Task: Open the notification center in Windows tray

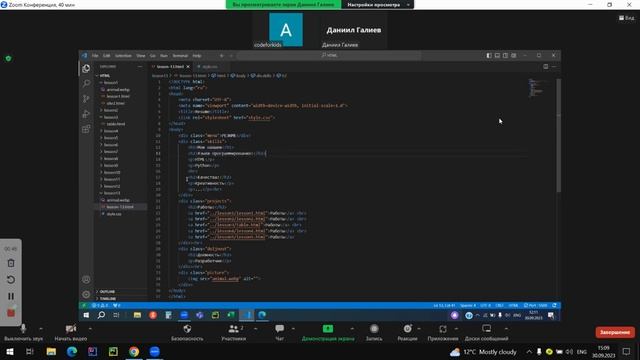Action: click(627, 351)
